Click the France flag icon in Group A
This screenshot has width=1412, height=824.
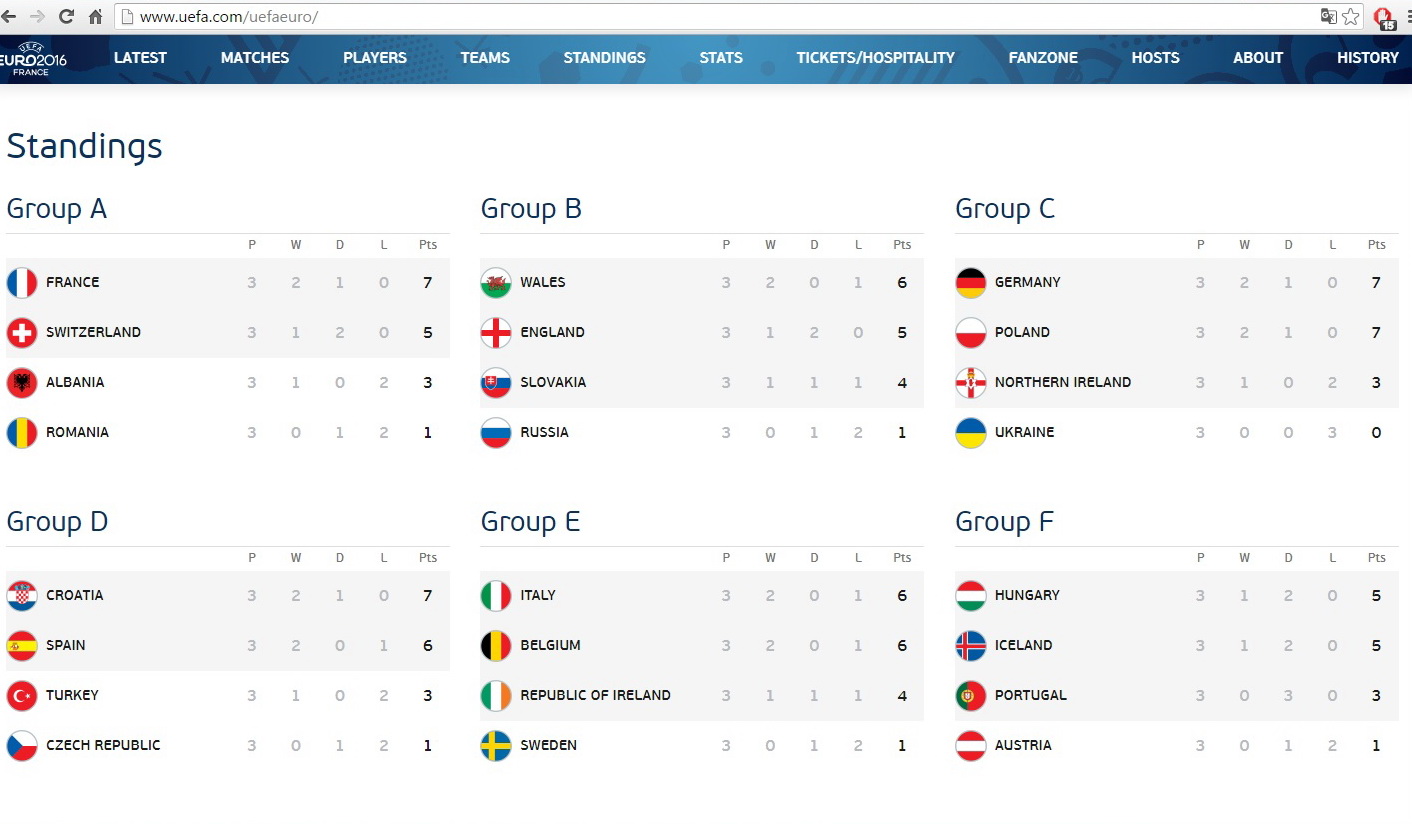[x=22, y=283]
